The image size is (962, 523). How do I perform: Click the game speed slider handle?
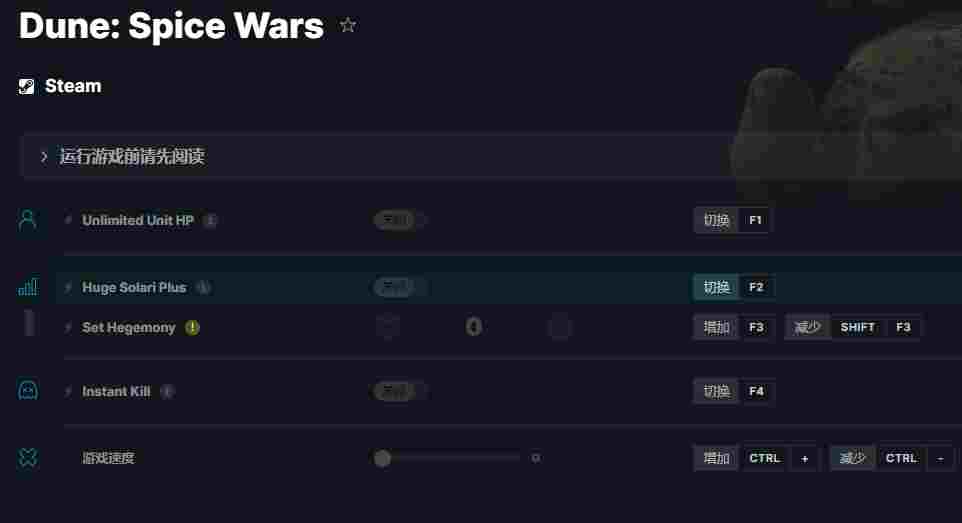(x=382, y=458)
